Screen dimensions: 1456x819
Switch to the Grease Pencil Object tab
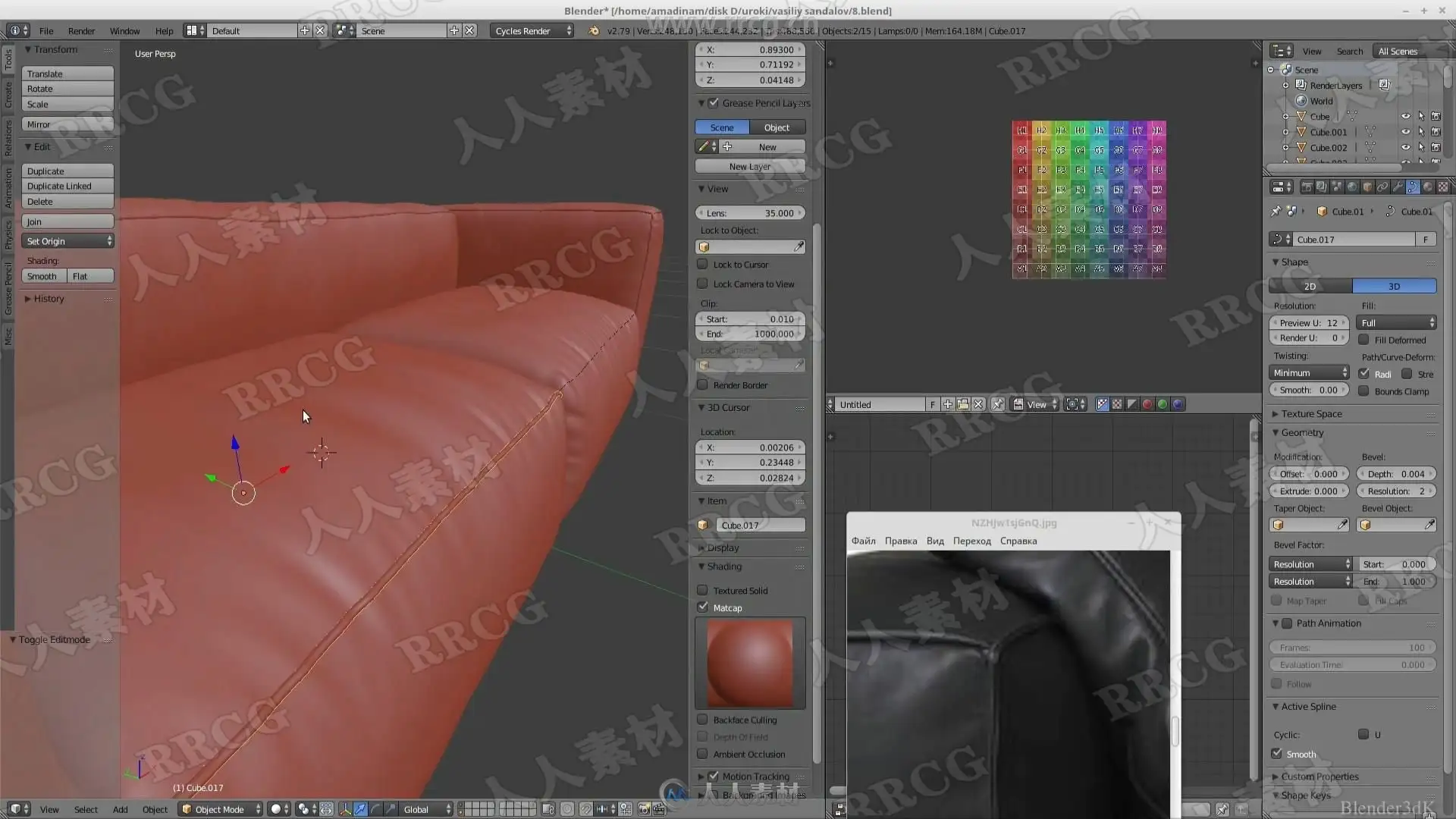click(x=777, y=127)
